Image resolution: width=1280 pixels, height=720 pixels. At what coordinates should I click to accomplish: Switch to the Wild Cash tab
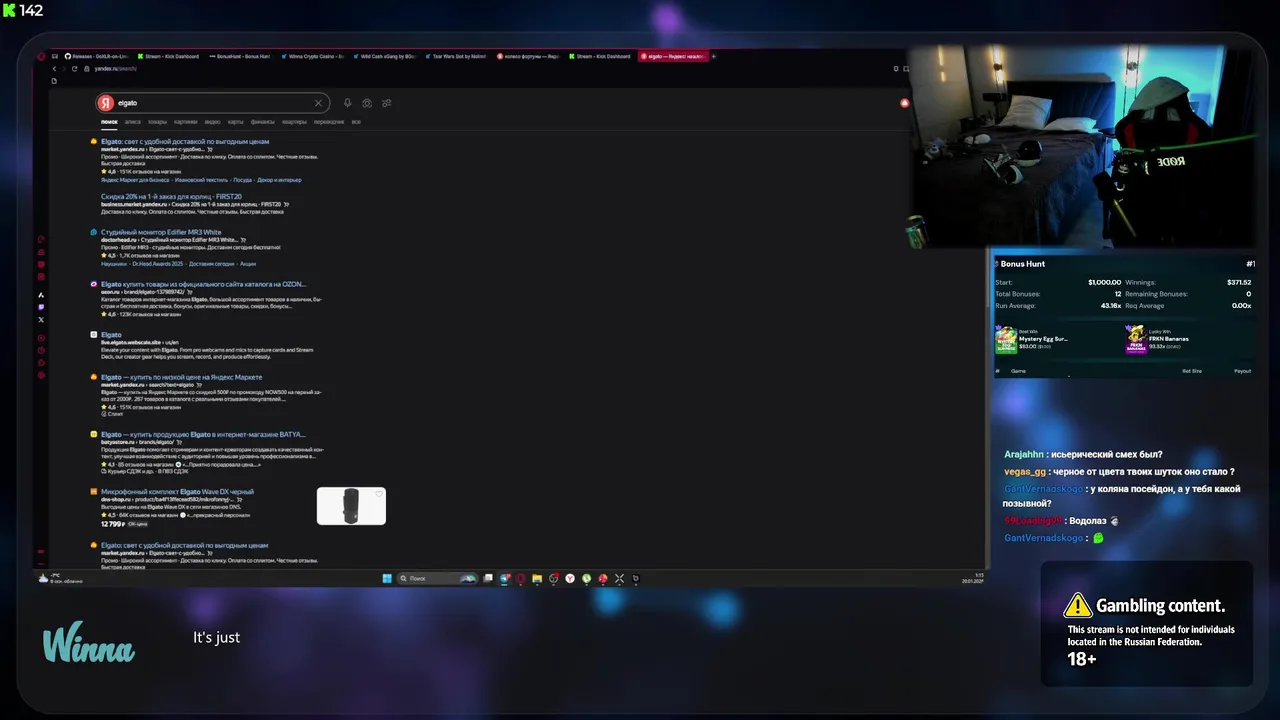click(x=384, y=56)
